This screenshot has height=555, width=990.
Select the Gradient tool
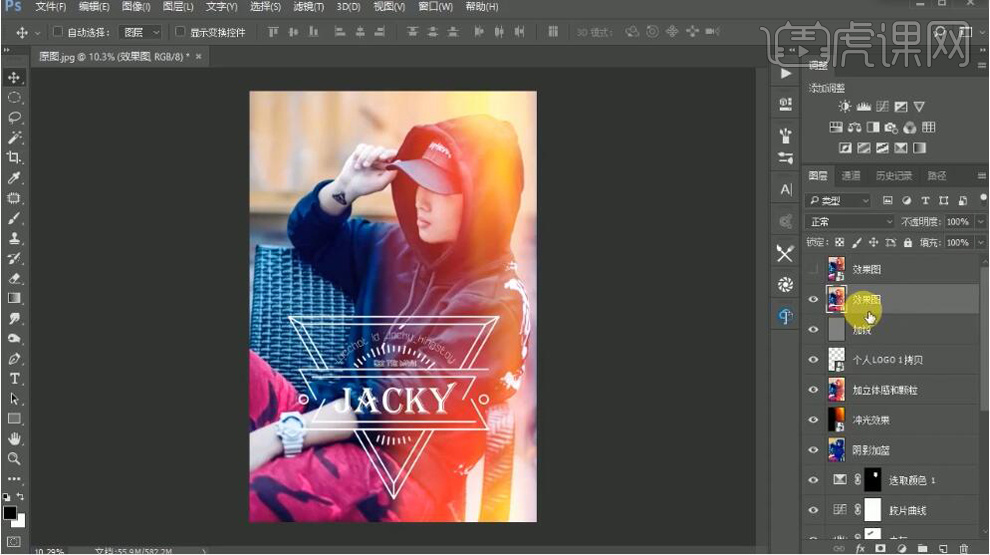14,299
